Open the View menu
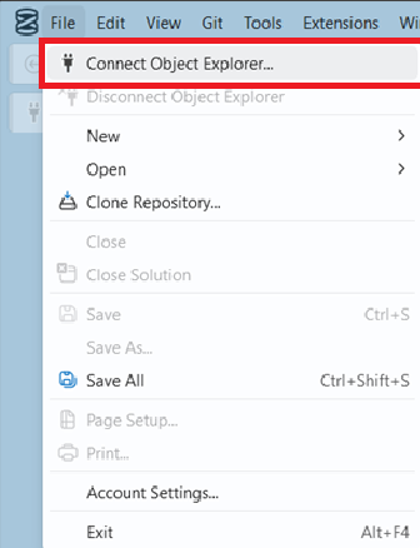 [x=164, y=23]
